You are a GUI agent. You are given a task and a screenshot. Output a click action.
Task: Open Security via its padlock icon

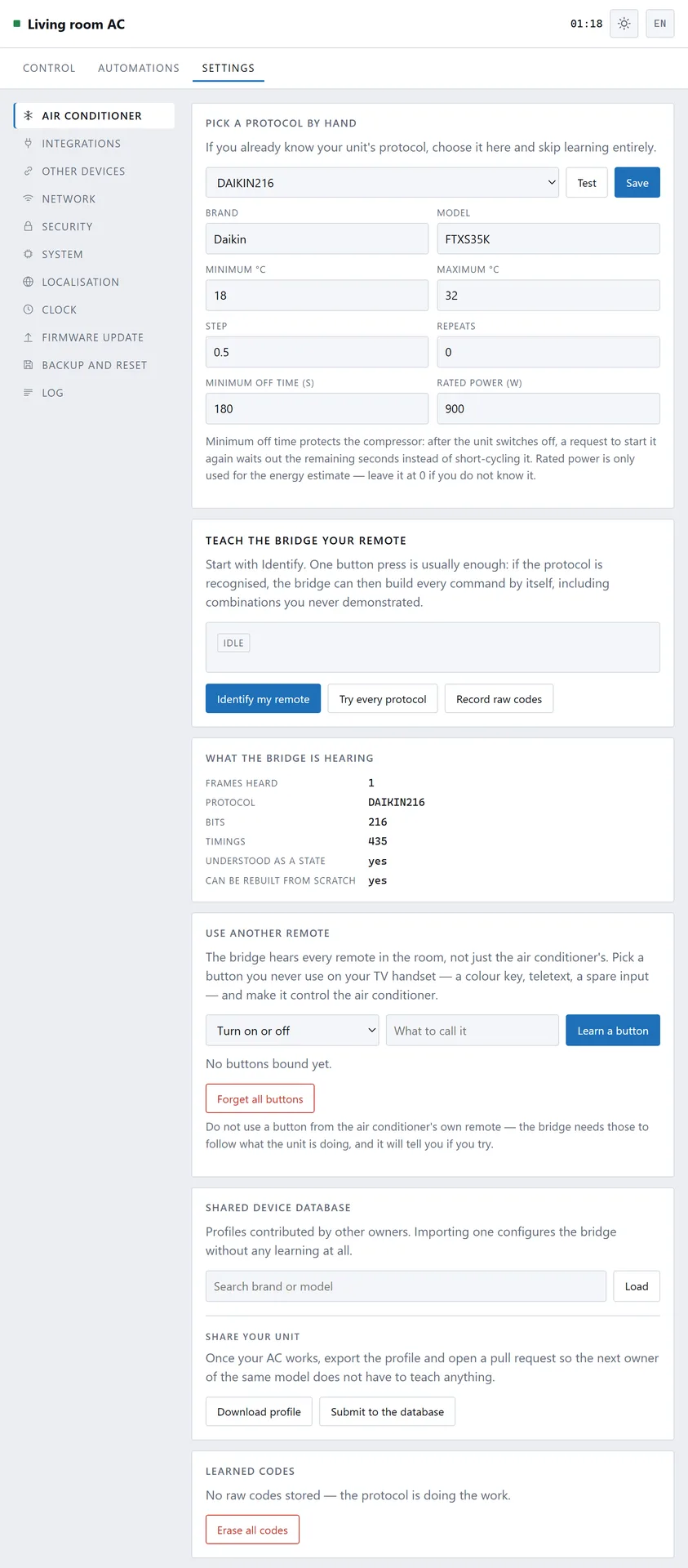click(x=28, y=226)
